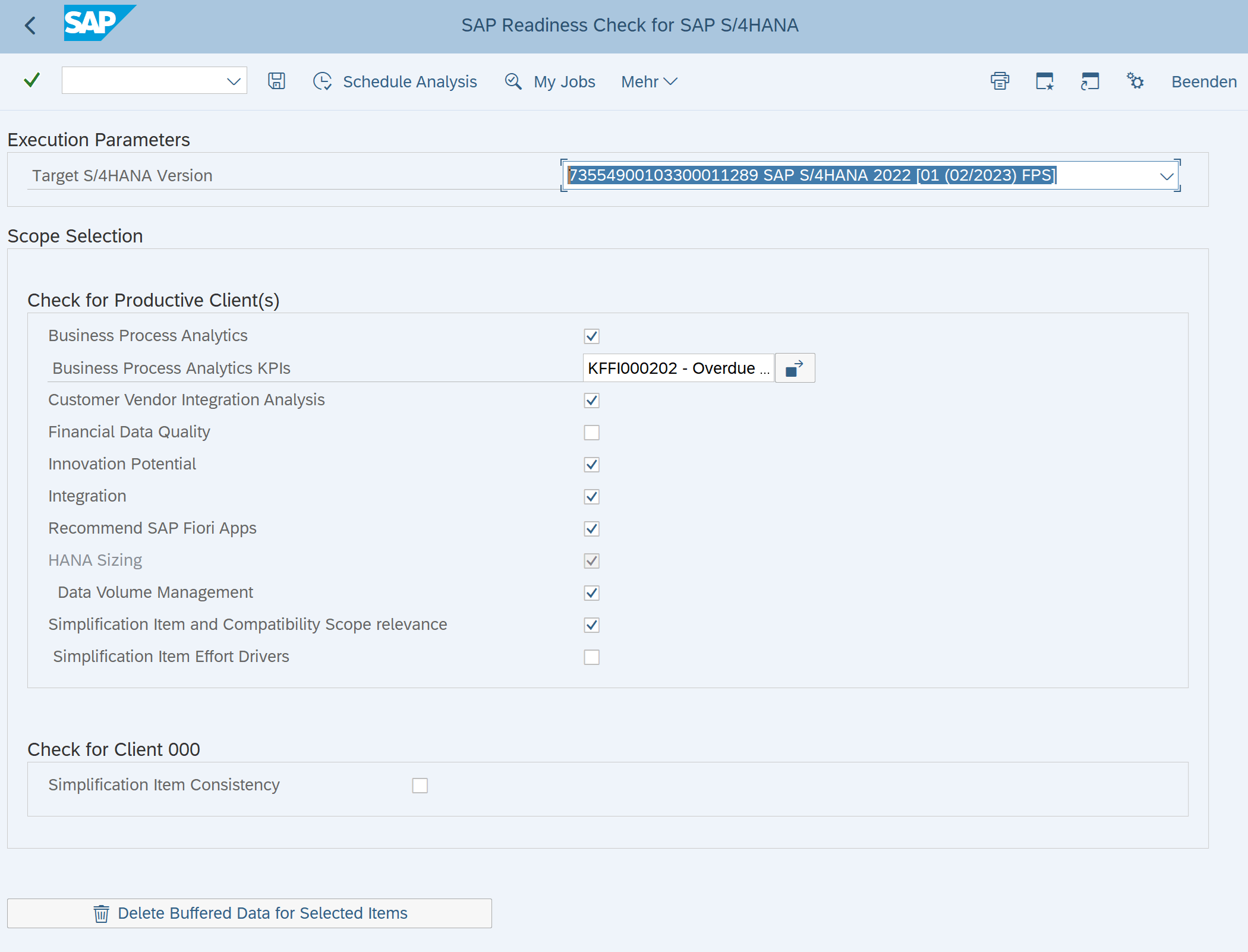The image size is (1248, 952).
Task: Click the Simplification Item Consistency label
Action: tap(163, 785)
